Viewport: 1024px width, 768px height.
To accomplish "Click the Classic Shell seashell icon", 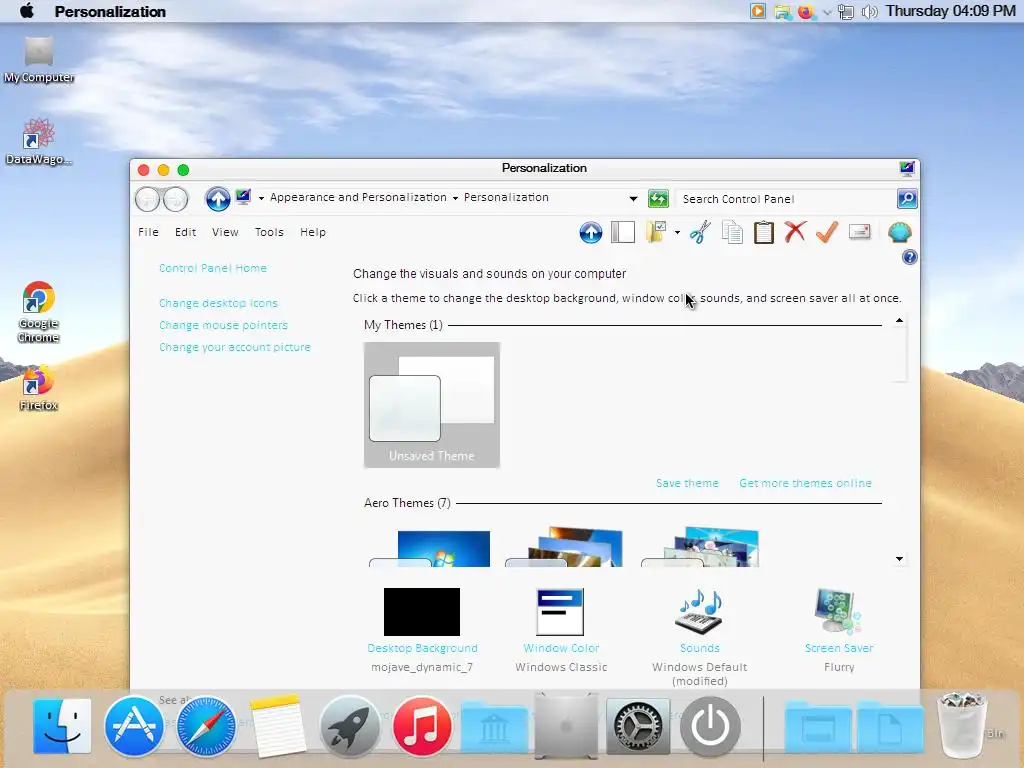I will (x=900, y=232).
